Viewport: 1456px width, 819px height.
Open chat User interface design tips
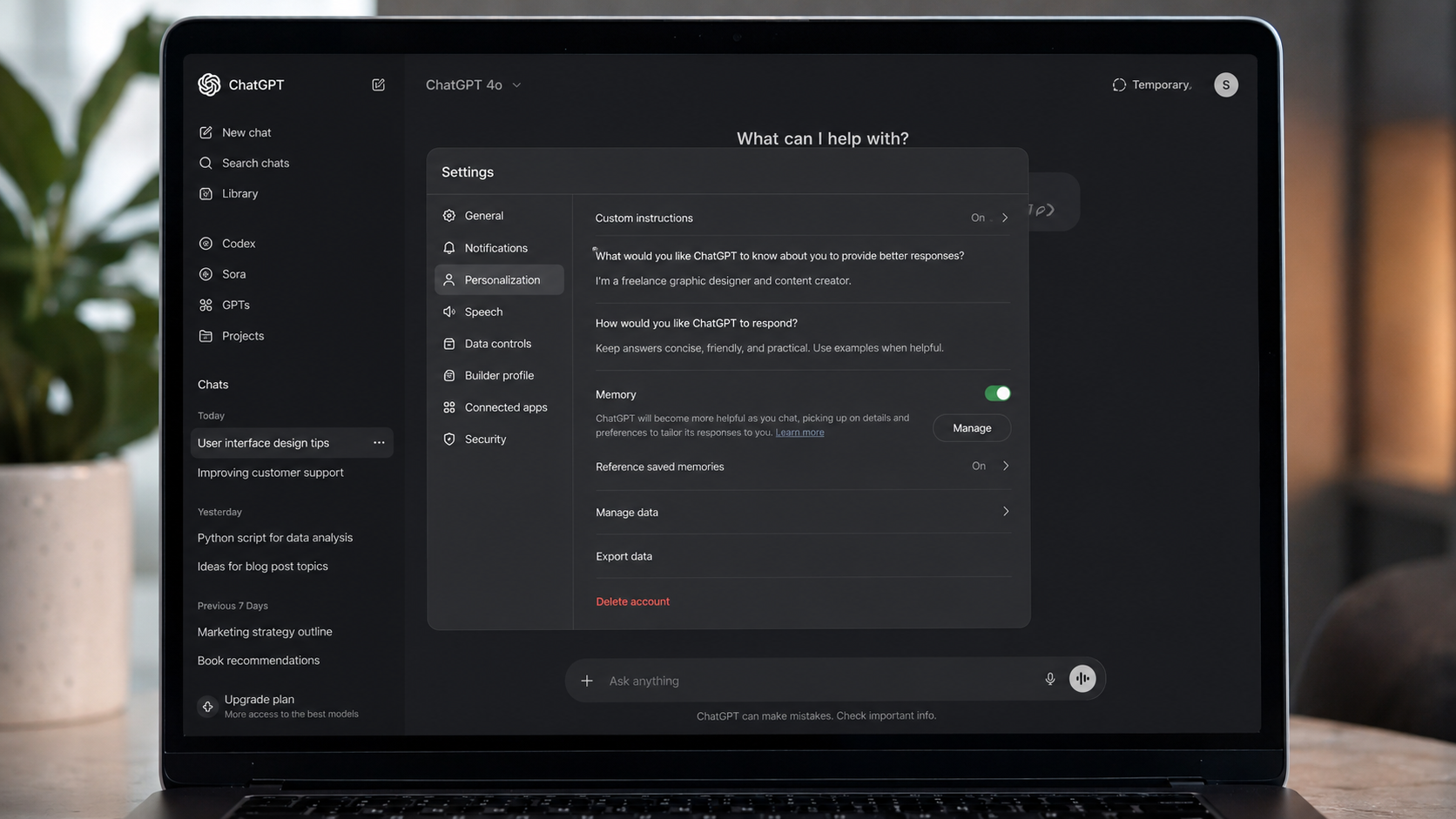[263, 443]
